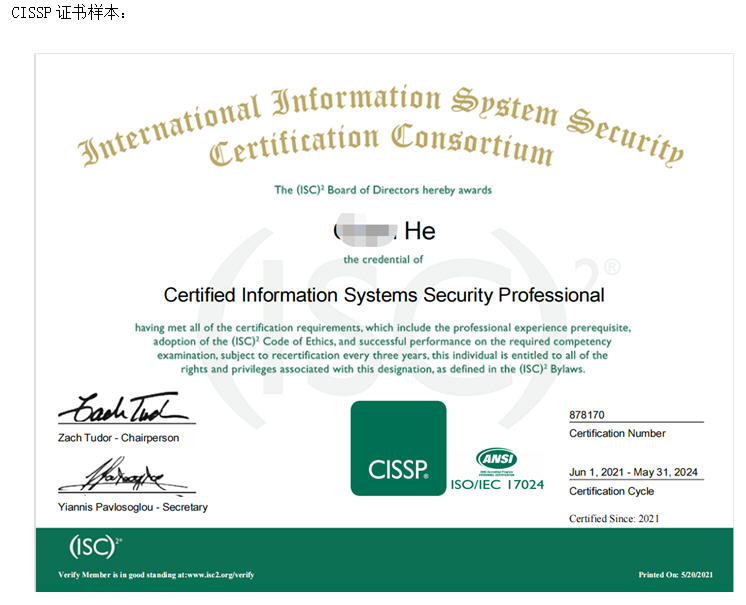The width and height of the screenshot is (746, 605).
Task: Click the 'Certified Since: 2021' text
Action: (614, 518)
